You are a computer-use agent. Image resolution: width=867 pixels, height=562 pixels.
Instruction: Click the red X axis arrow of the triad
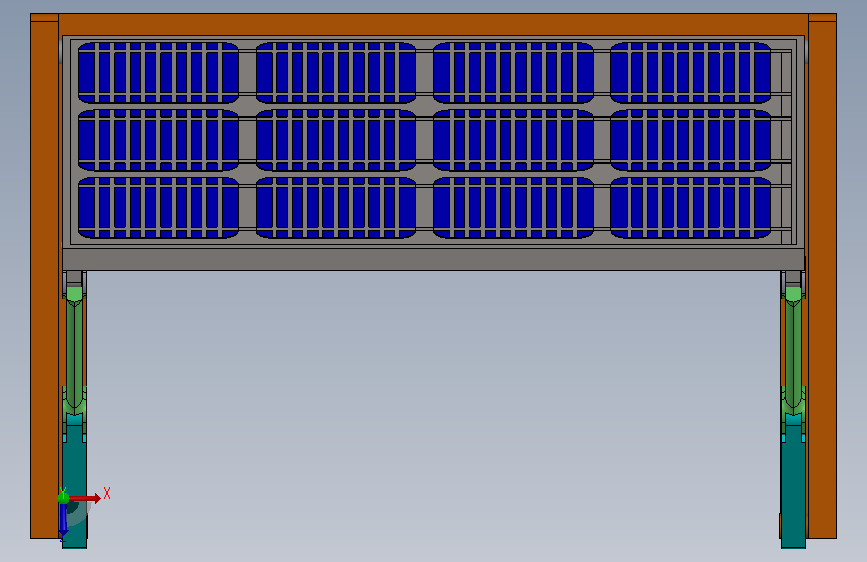pyautogui.click(x=84, y=498)
